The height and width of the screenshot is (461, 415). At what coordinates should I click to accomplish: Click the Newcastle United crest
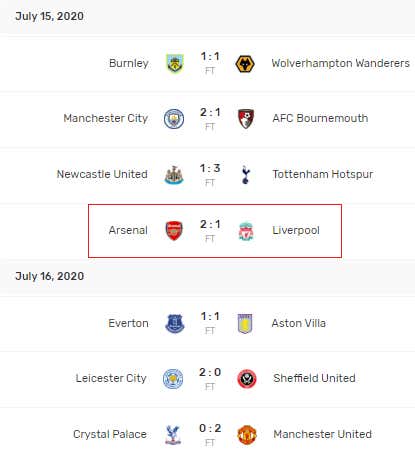click(174, 175)
